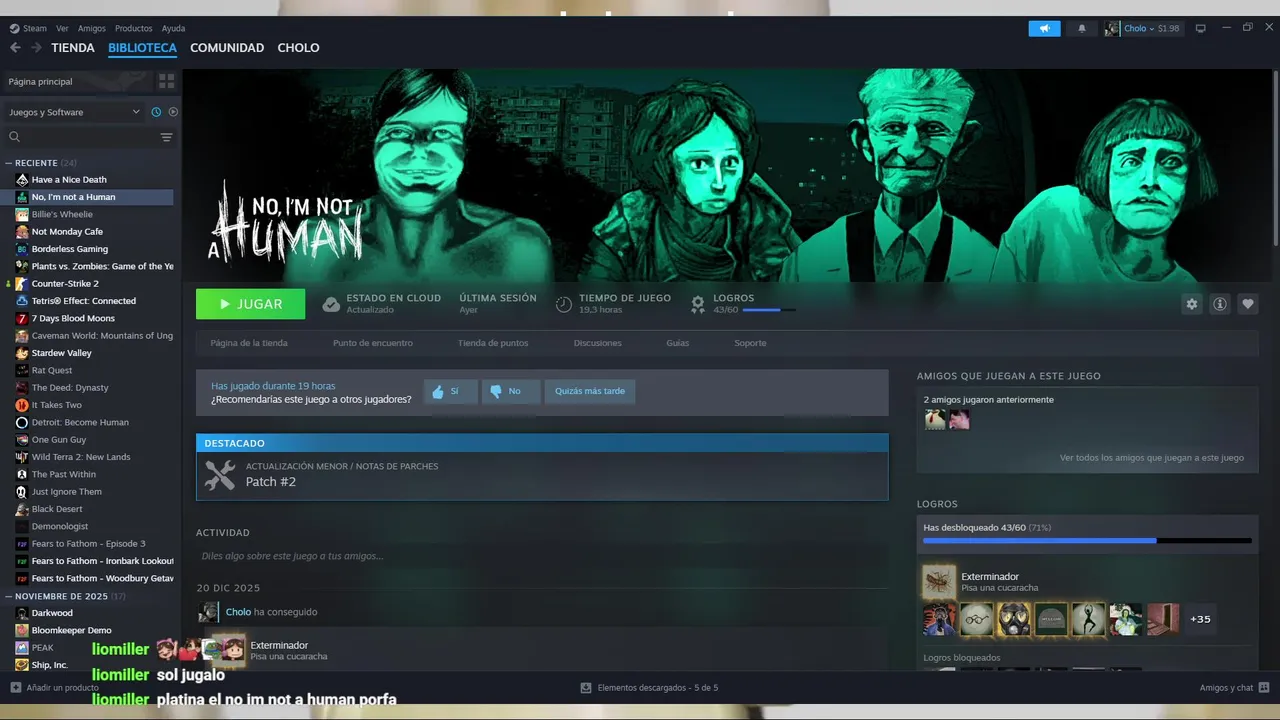1280x720 pixels.
Task: Open Tienda de puntos link
Action: (493, 343)
